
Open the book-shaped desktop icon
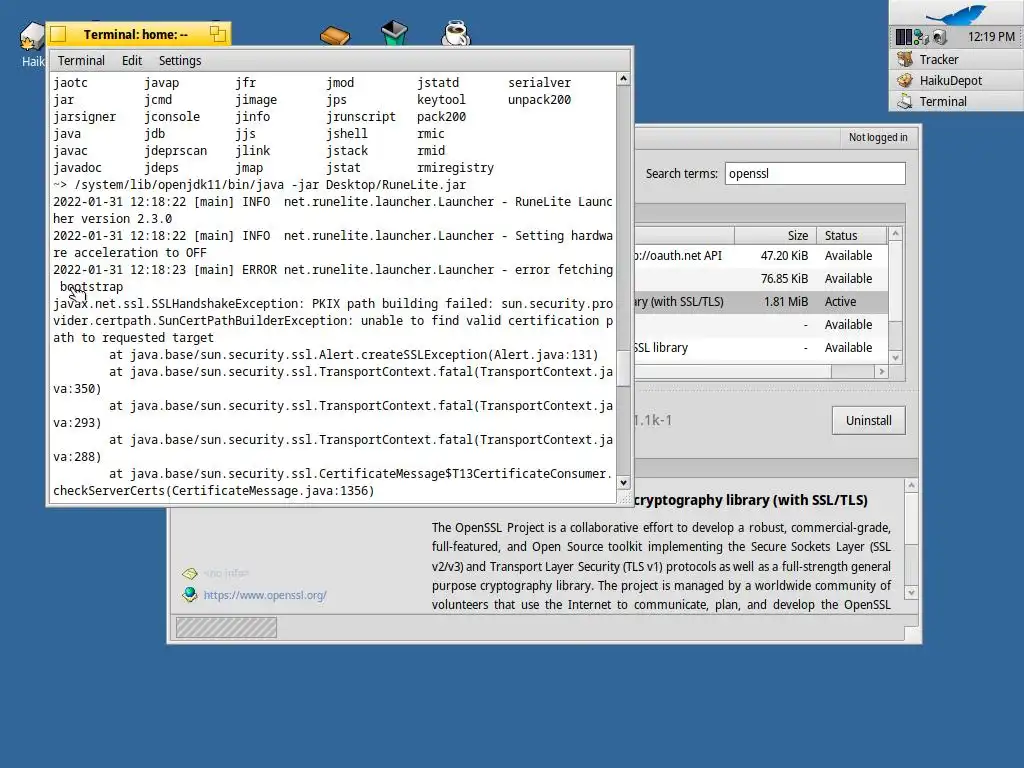click(335, 35)
